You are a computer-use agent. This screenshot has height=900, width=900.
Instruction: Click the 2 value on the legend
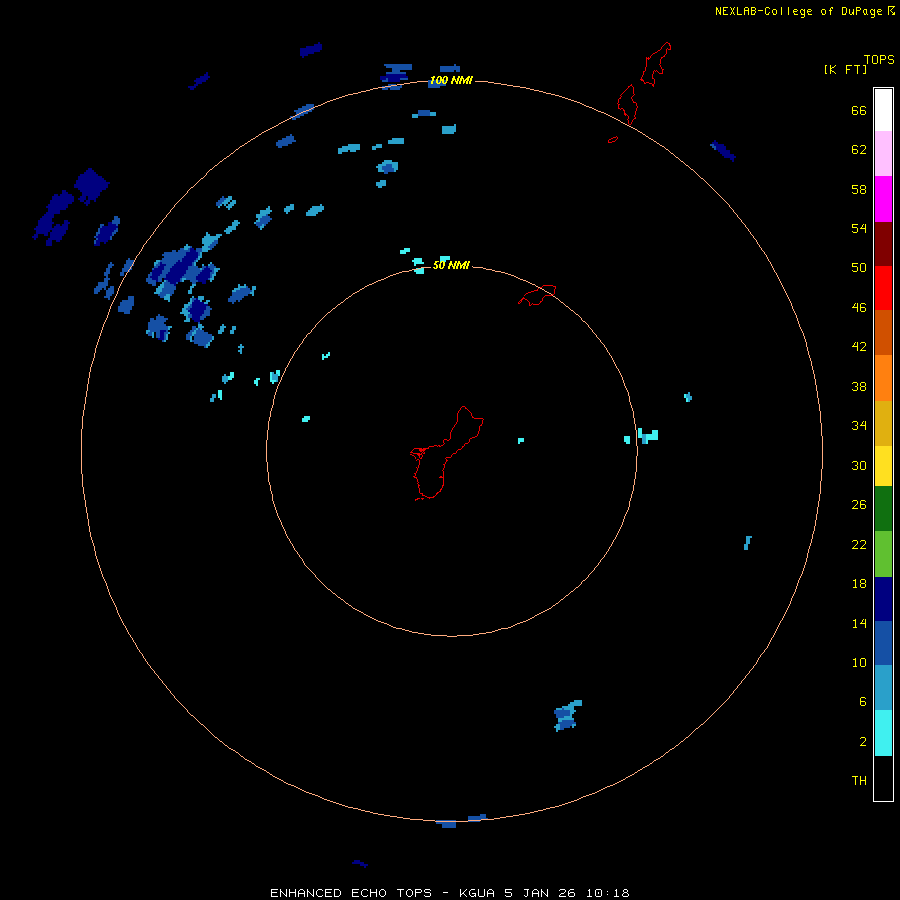862,741
